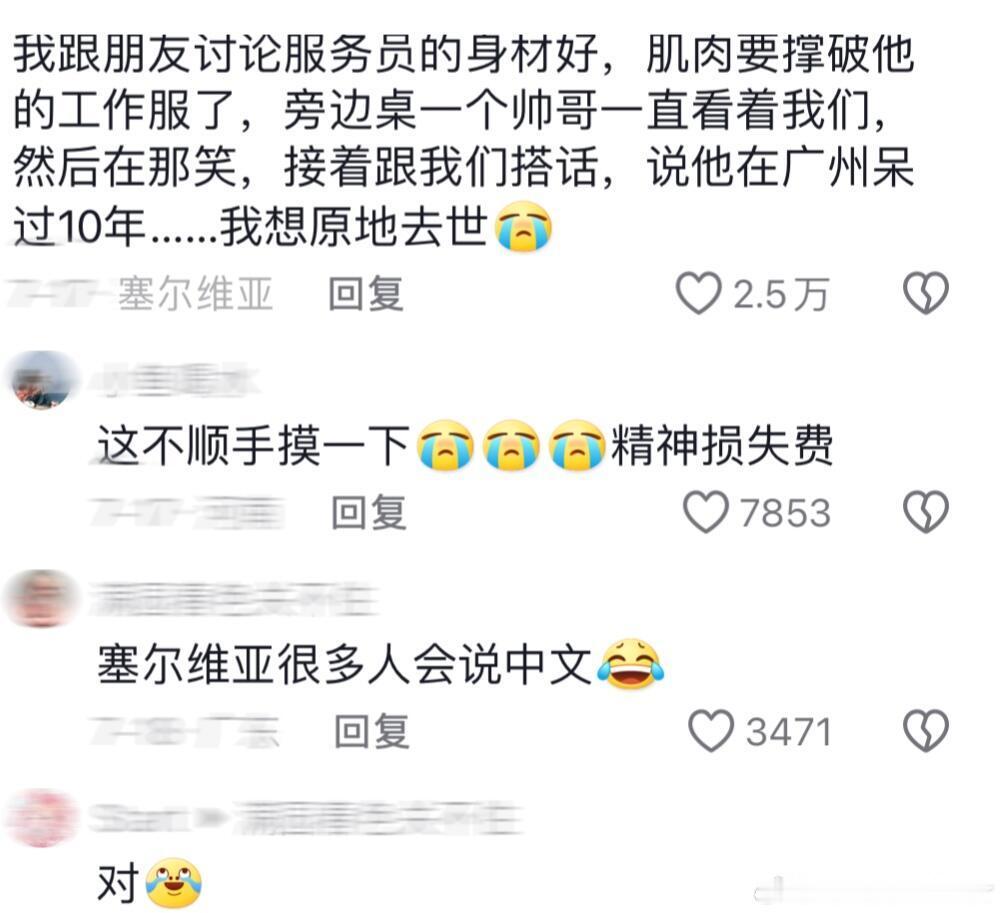
Task: Open blurred username above 这不顺手摸一下
Action: [x=176, y=381]
